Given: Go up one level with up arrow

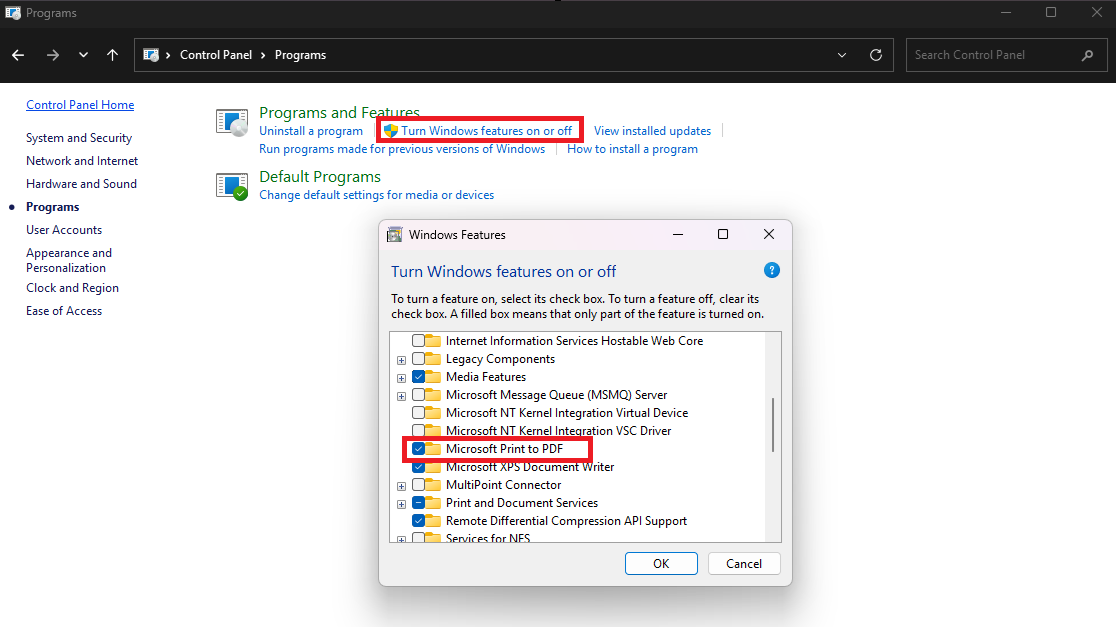Looking at the screenshot, I should (112, 55).
